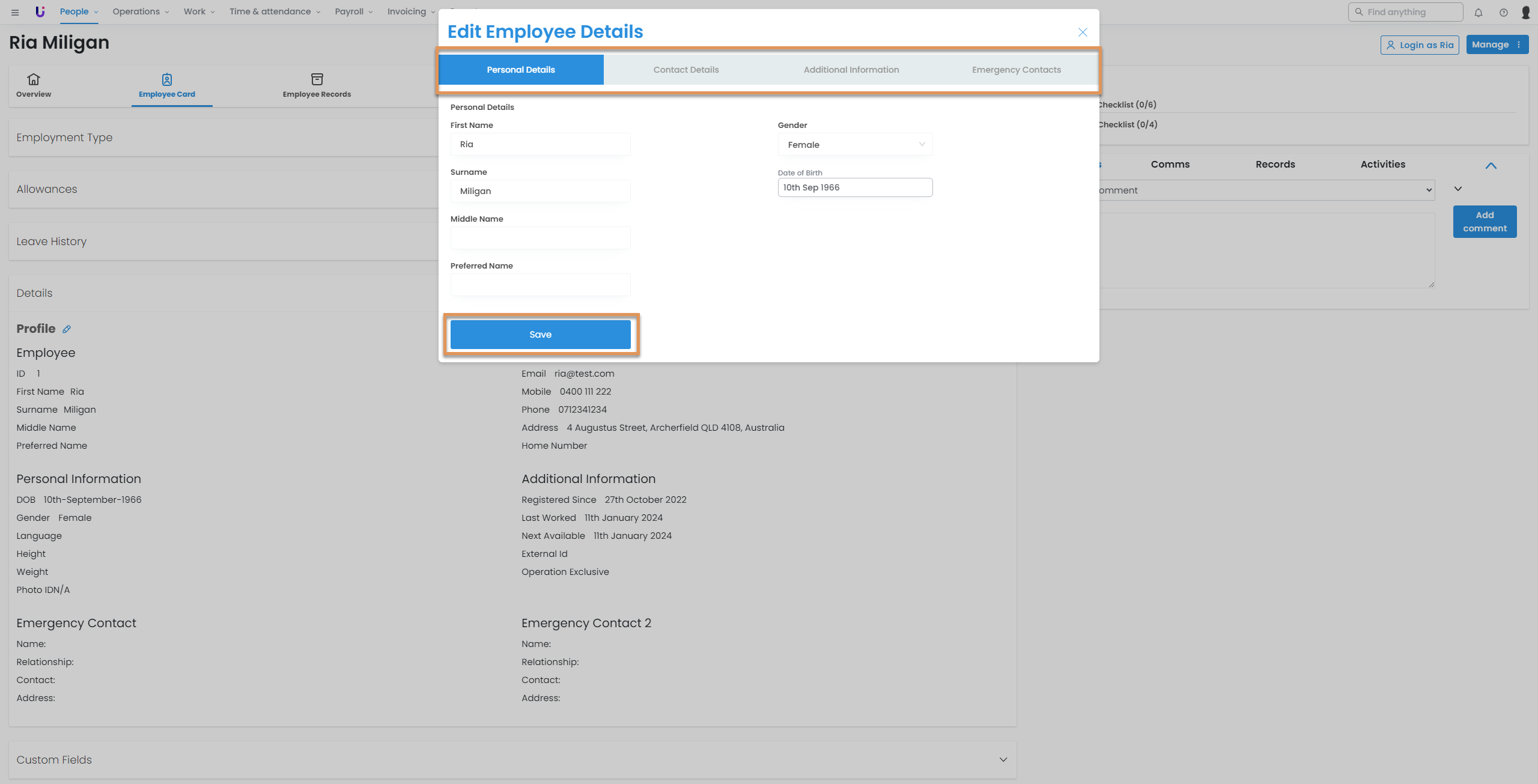
Task: Open the Gender dropdown
Action: point(855,145)
